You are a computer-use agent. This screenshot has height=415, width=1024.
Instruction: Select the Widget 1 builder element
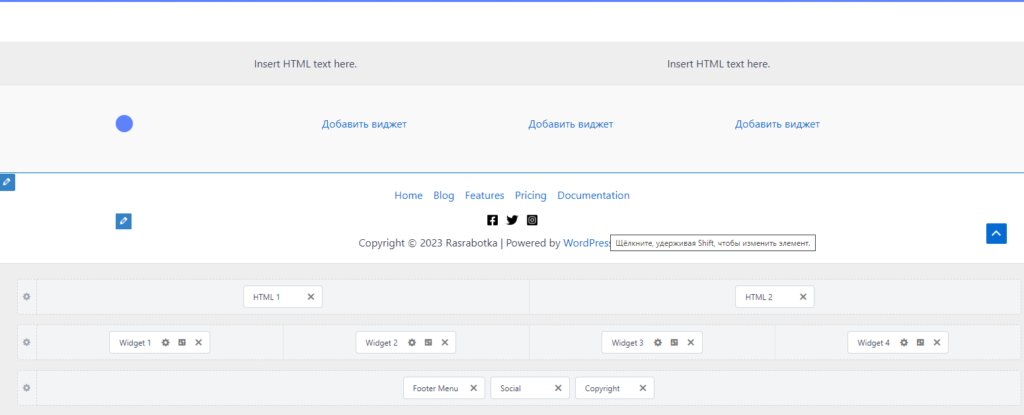click(x=159, y=342)
